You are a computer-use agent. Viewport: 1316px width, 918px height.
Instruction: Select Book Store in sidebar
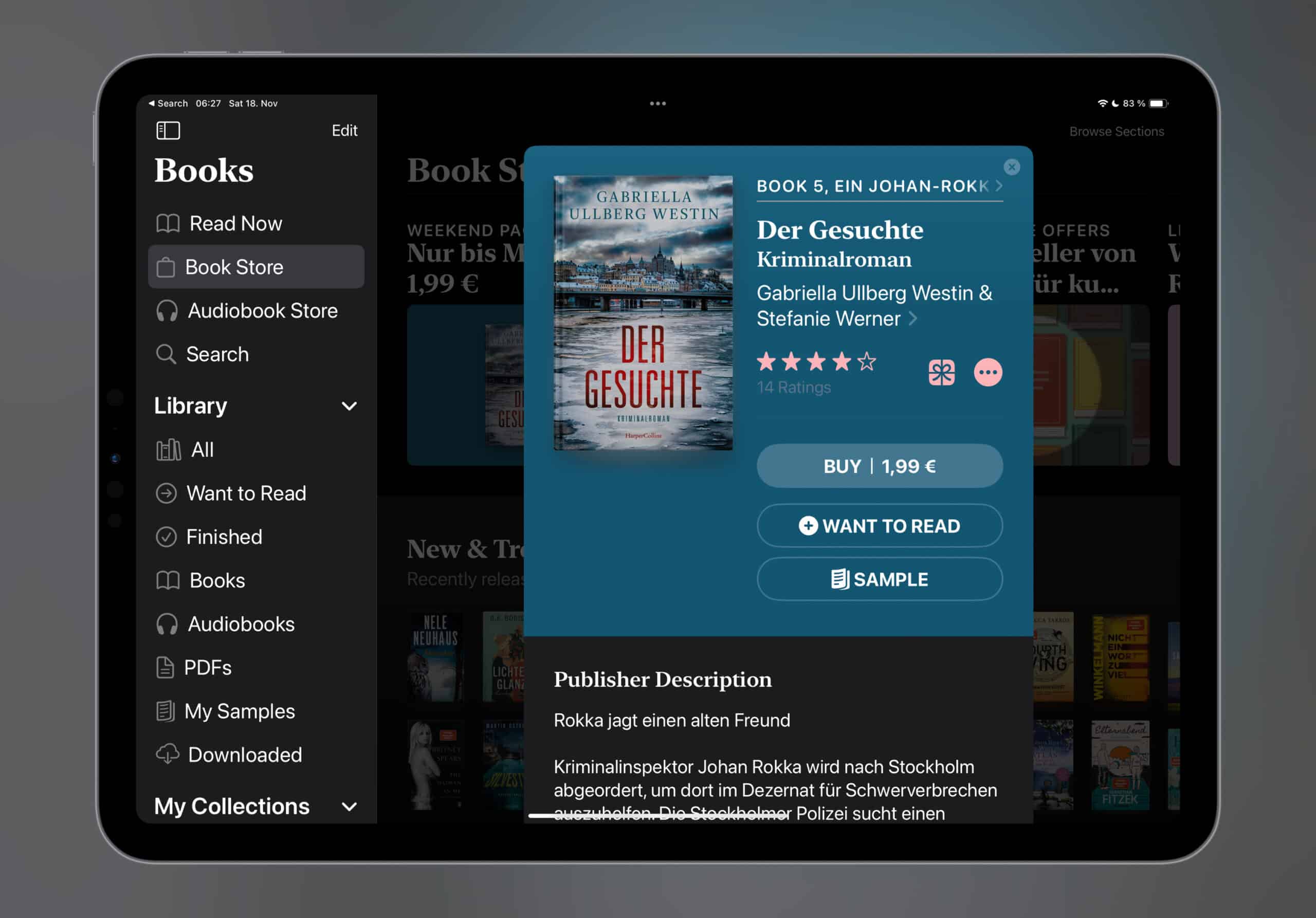click(x=256, y=267)
